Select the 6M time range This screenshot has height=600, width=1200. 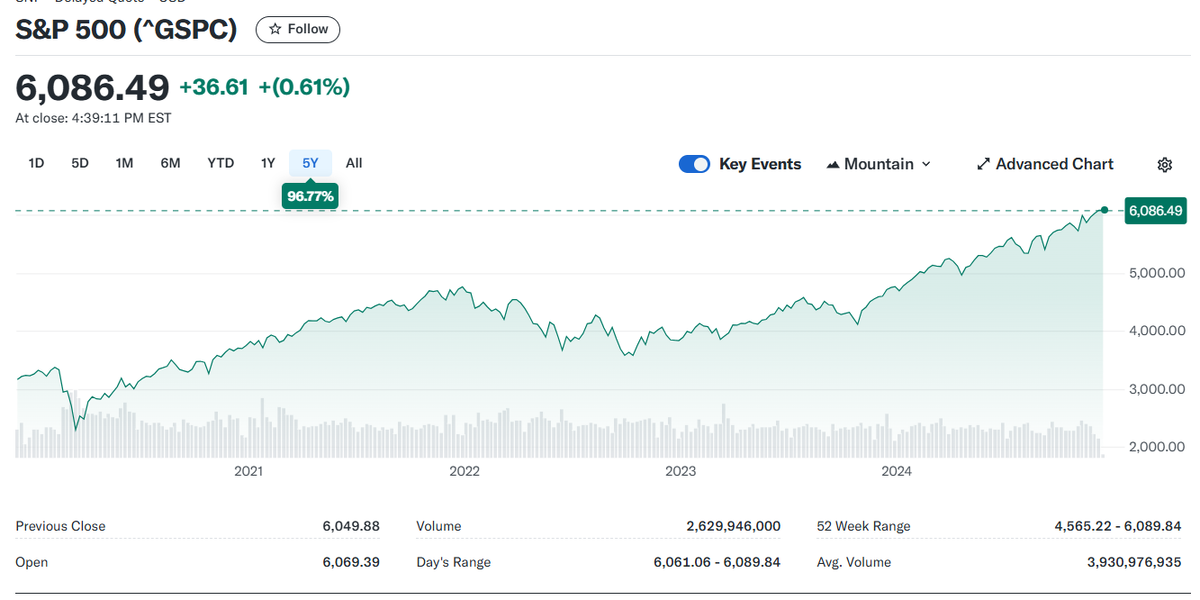pos(170,162)
